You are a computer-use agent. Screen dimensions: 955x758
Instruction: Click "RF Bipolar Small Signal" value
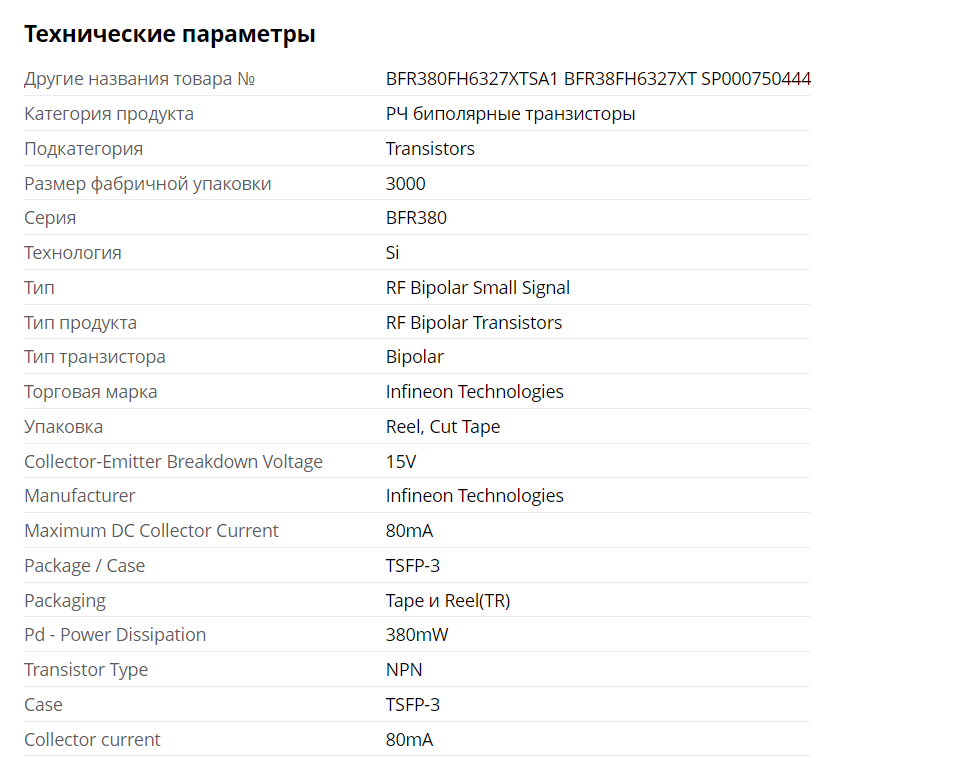478,288
